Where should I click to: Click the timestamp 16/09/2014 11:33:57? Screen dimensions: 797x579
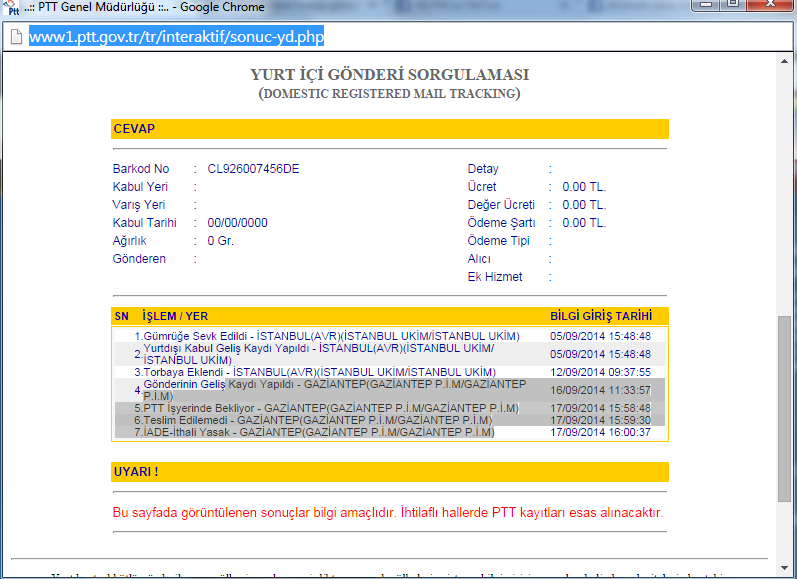600,390
